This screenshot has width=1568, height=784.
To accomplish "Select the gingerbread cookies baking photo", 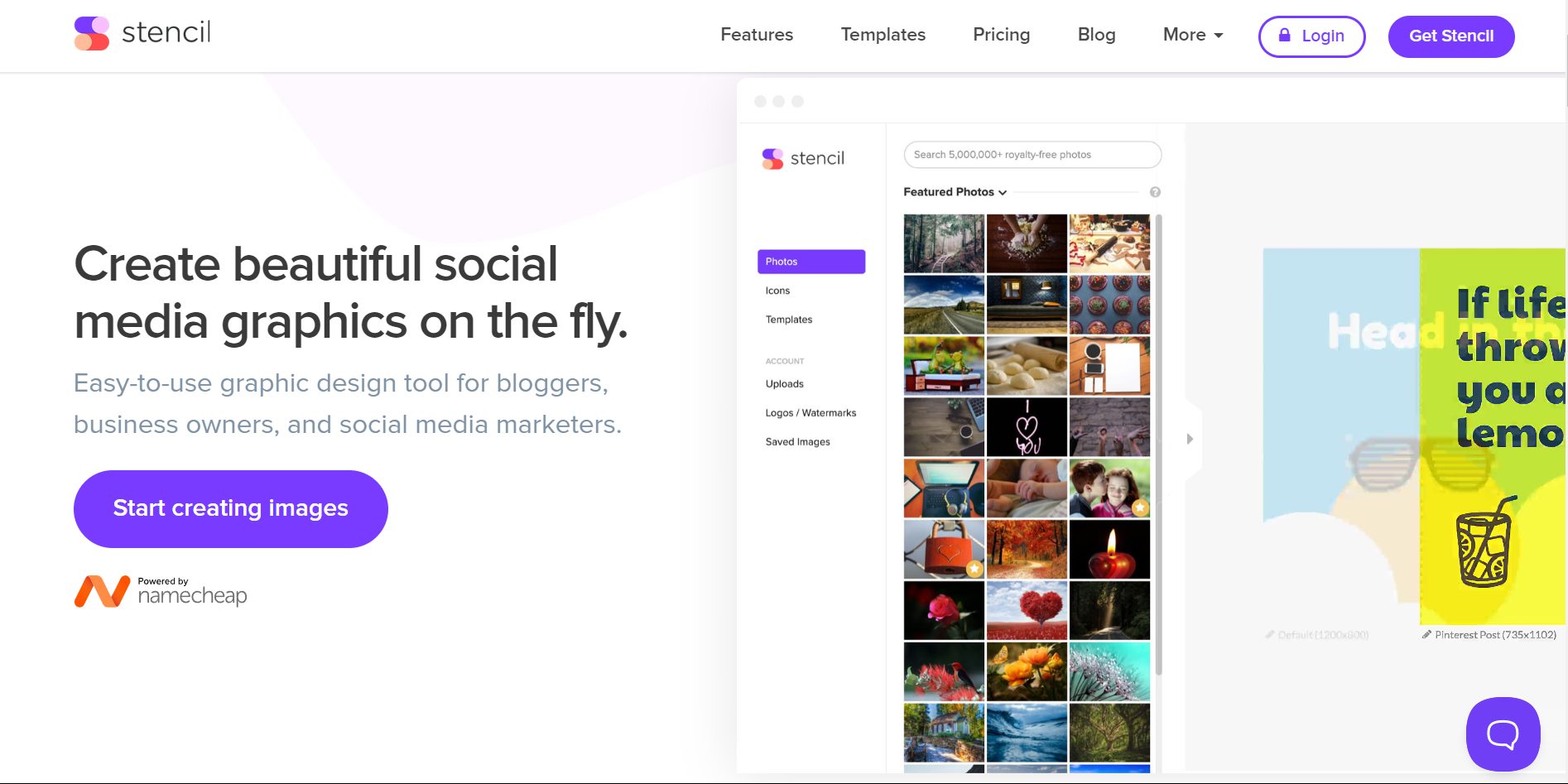I will [1109, 243].
